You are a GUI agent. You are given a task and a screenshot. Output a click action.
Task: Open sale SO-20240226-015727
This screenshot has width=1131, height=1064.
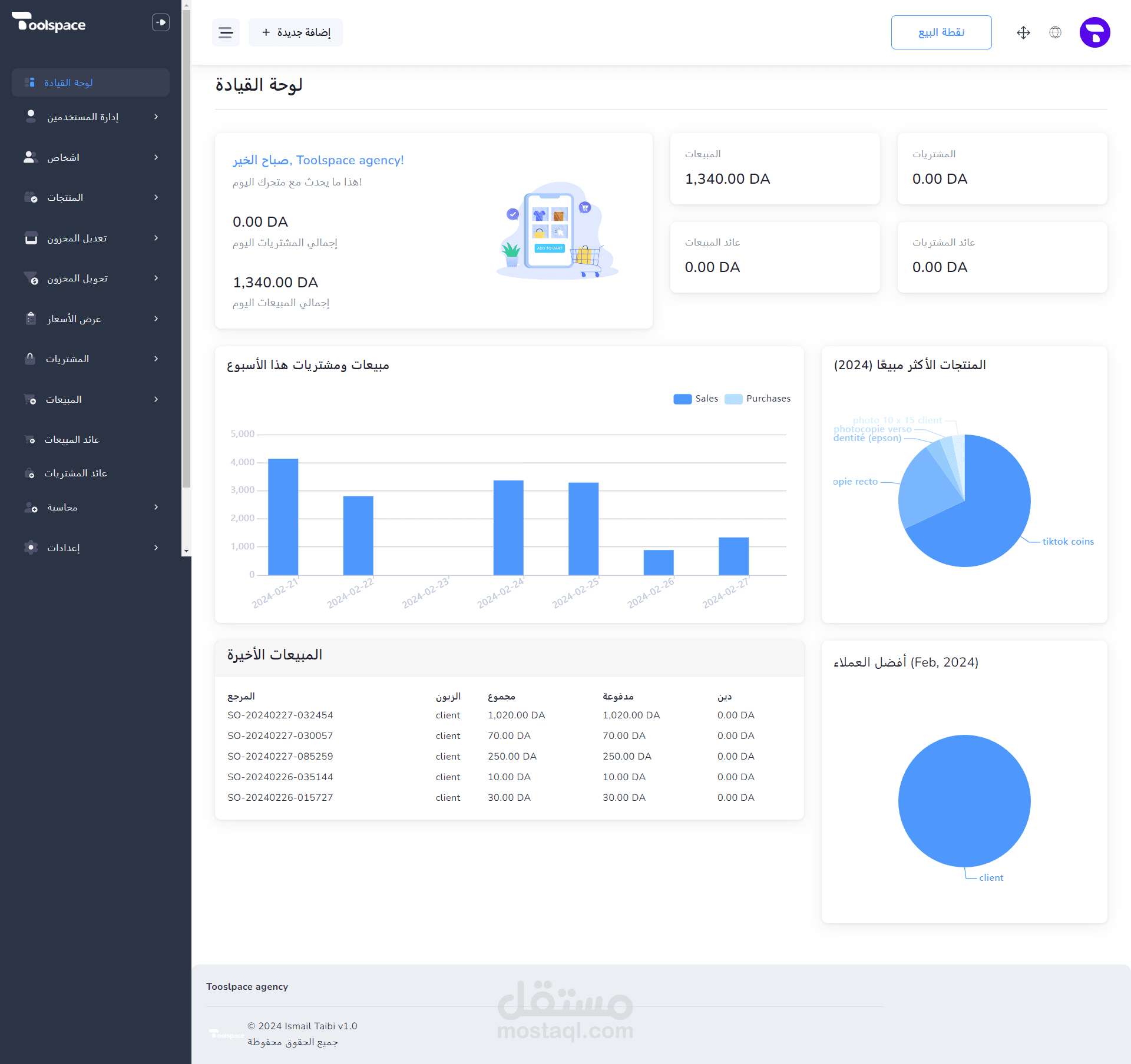click(280, 797)
